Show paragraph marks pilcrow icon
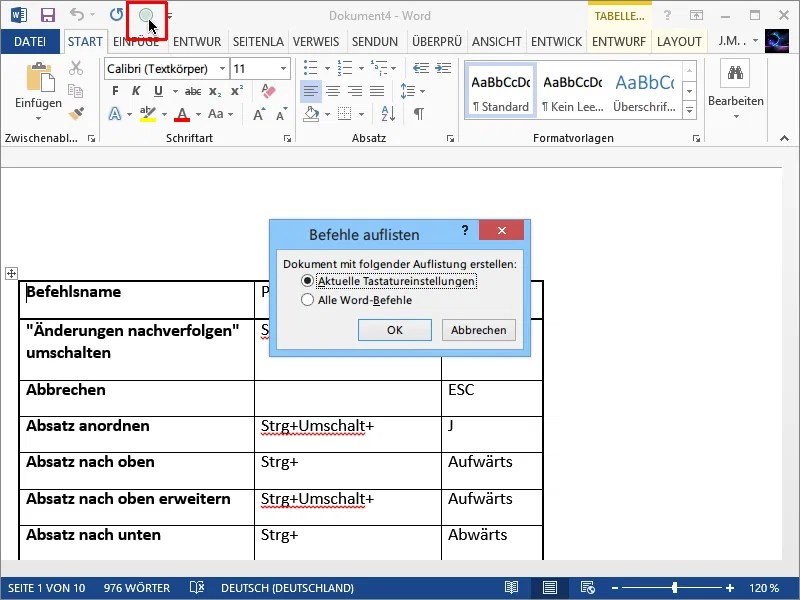 418,113
